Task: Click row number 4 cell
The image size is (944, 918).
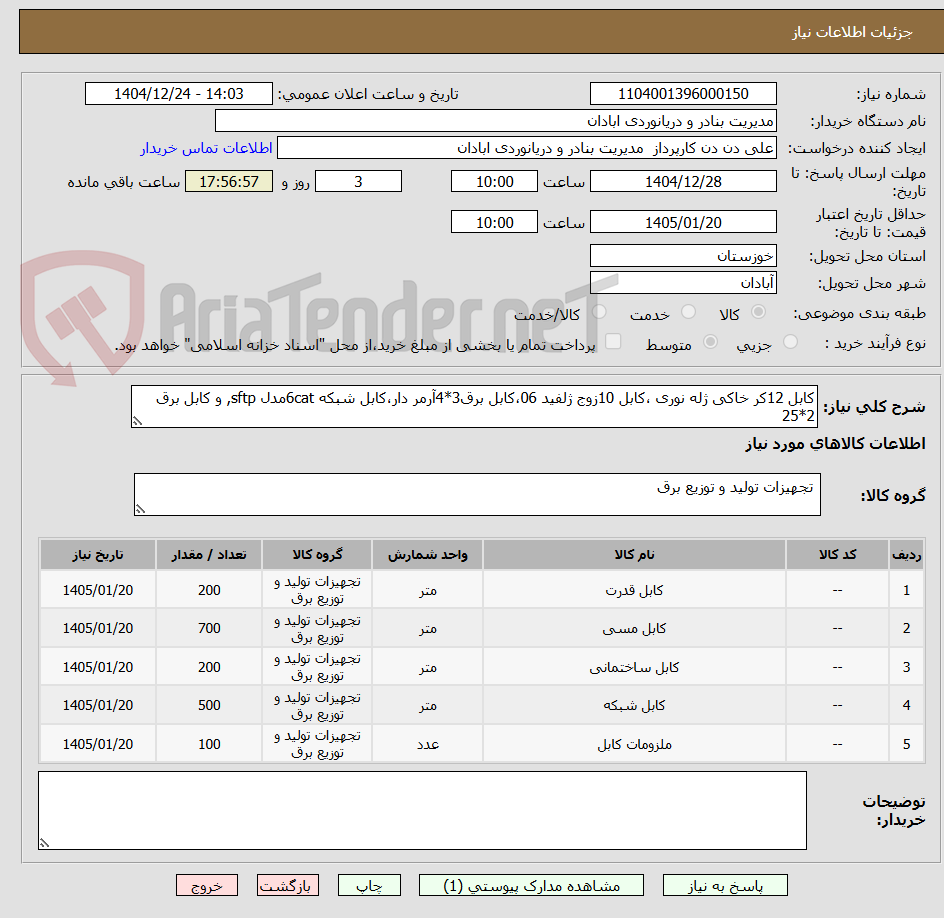Action: (906, 706)
